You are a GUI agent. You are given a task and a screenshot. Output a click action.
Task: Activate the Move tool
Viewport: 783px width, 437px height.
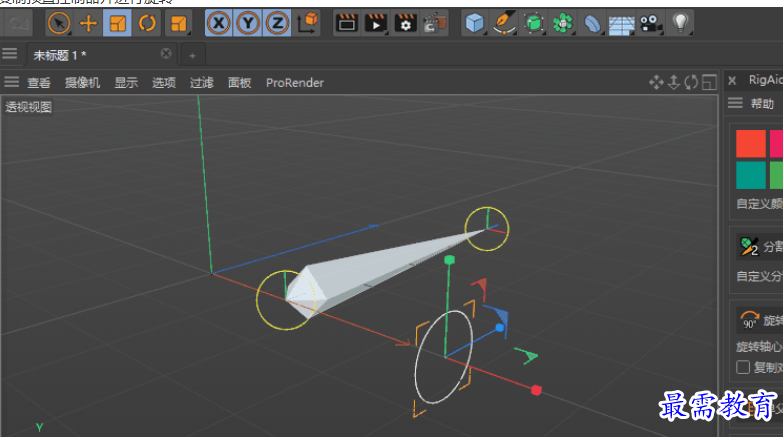[x=88, y=23]
